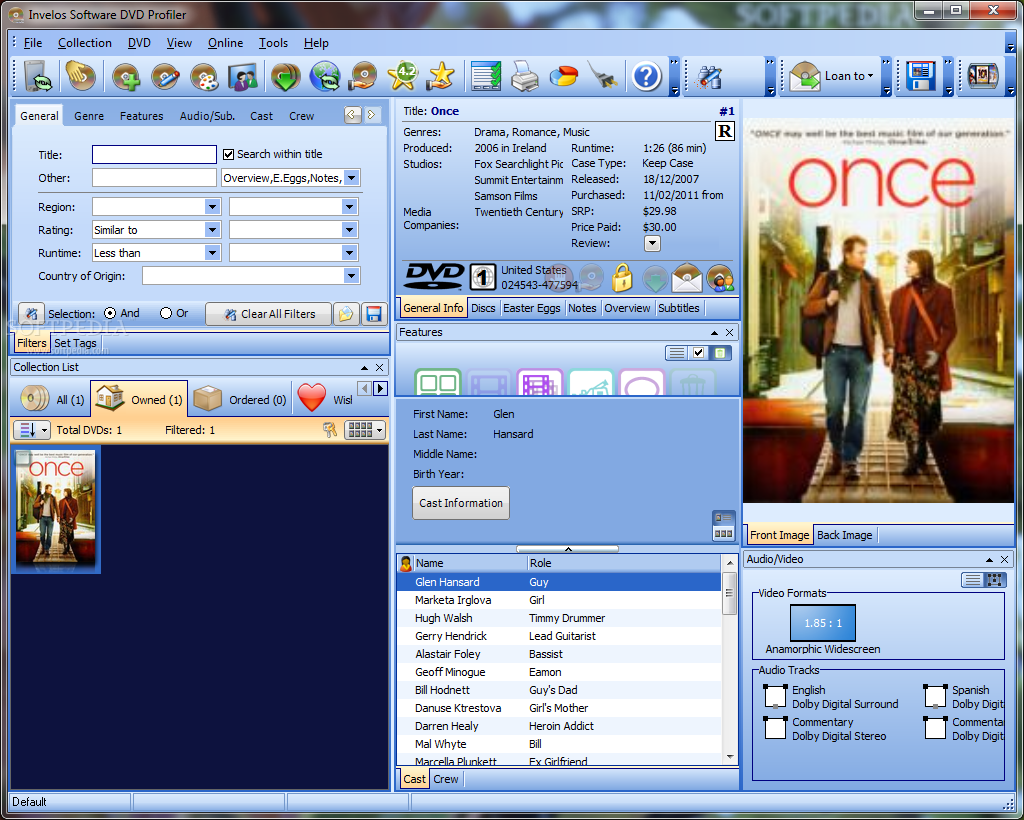Open Edit DVD with pencil disc icon
The width and height of the screenshot is (1024, 820).
pyautogui.click(x=165, y=76)
